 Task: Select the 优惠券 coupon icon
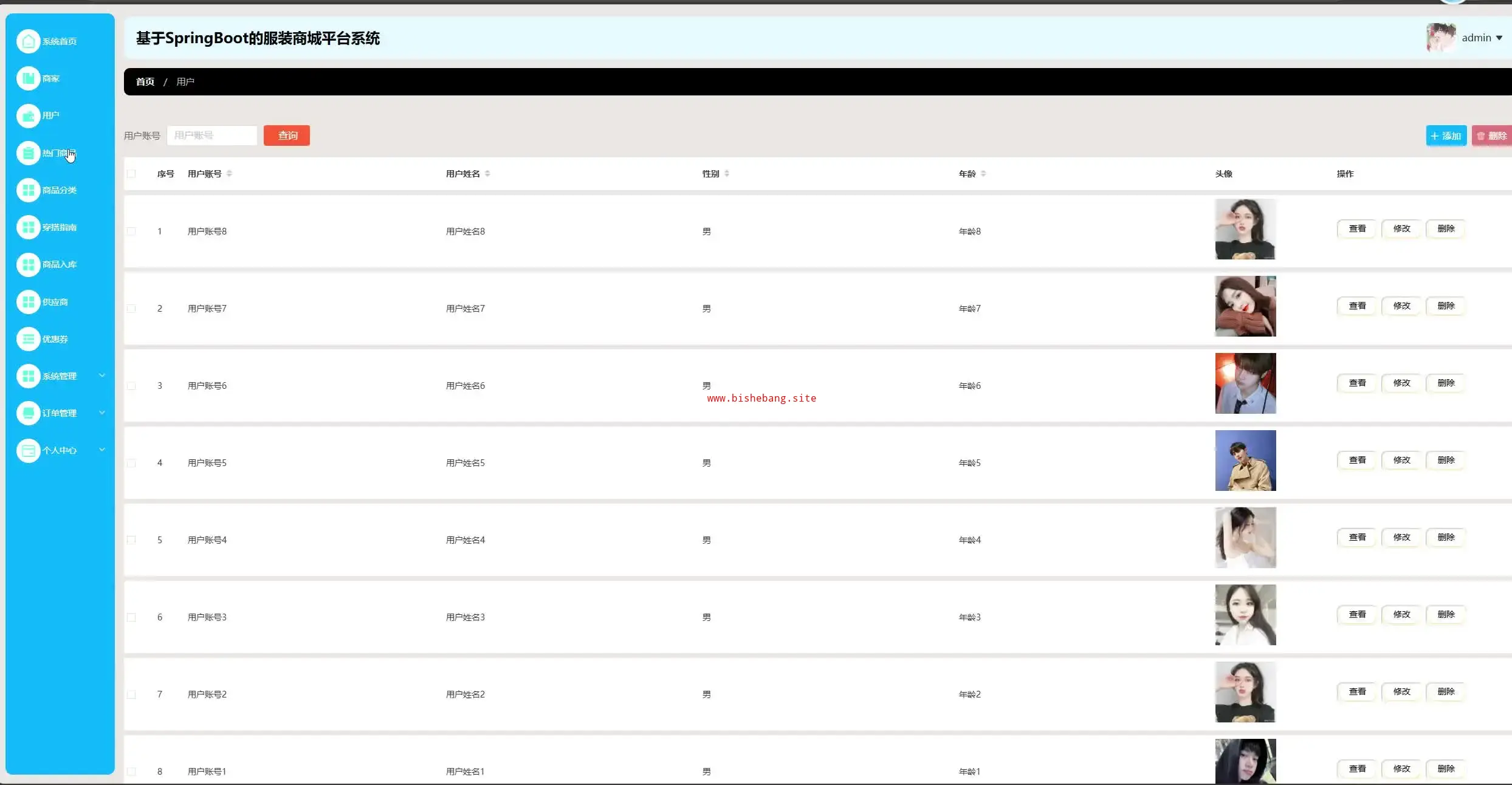[x=28, y=339]
